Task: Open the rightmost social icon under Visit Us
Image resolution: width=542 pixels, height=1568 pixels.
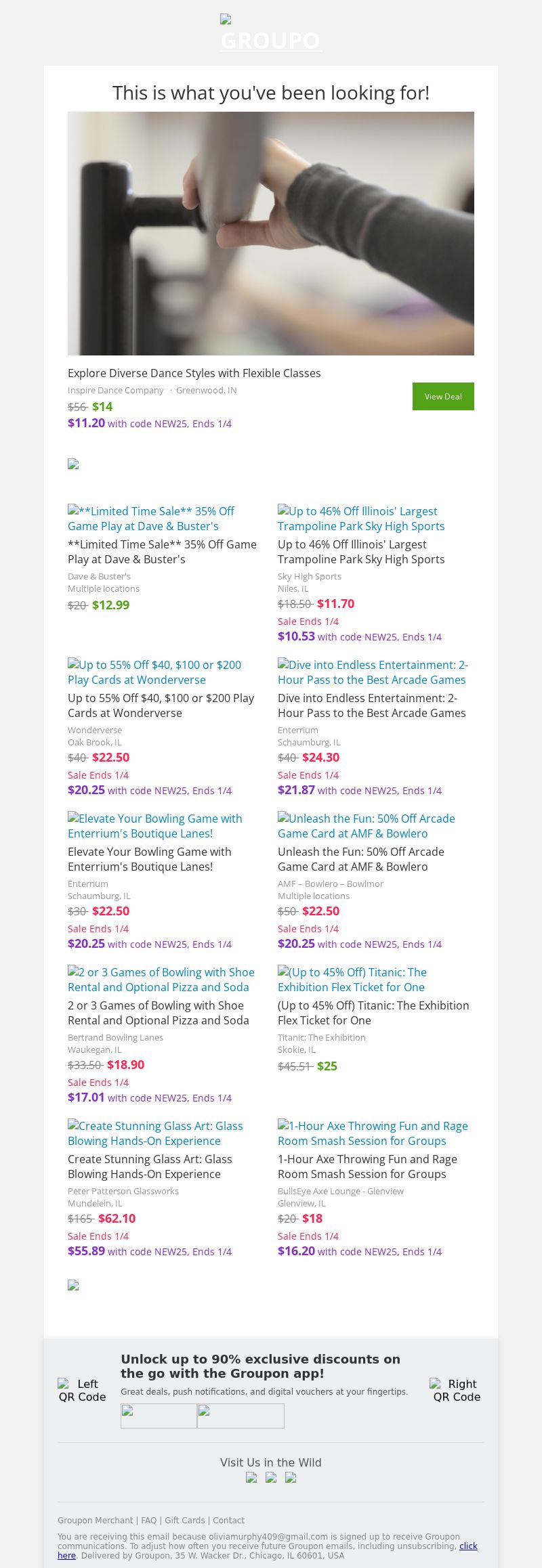Action: point(291,1477)
